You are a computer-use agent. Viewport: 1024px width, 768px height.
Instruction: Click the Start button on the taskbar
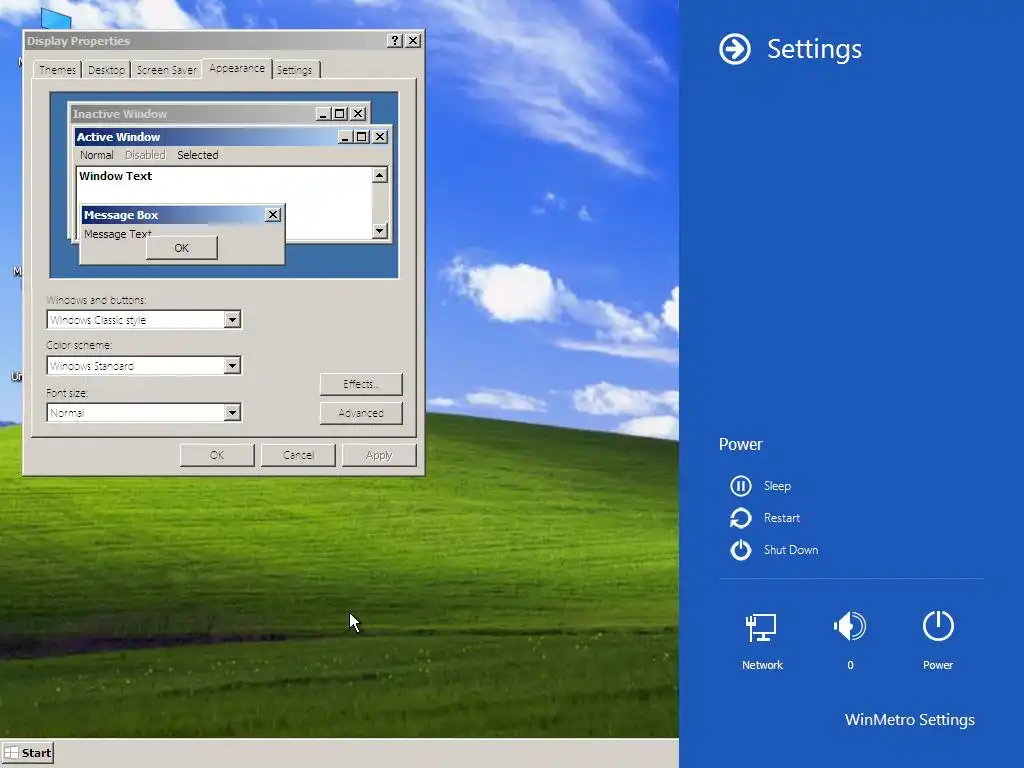point(27,753)
